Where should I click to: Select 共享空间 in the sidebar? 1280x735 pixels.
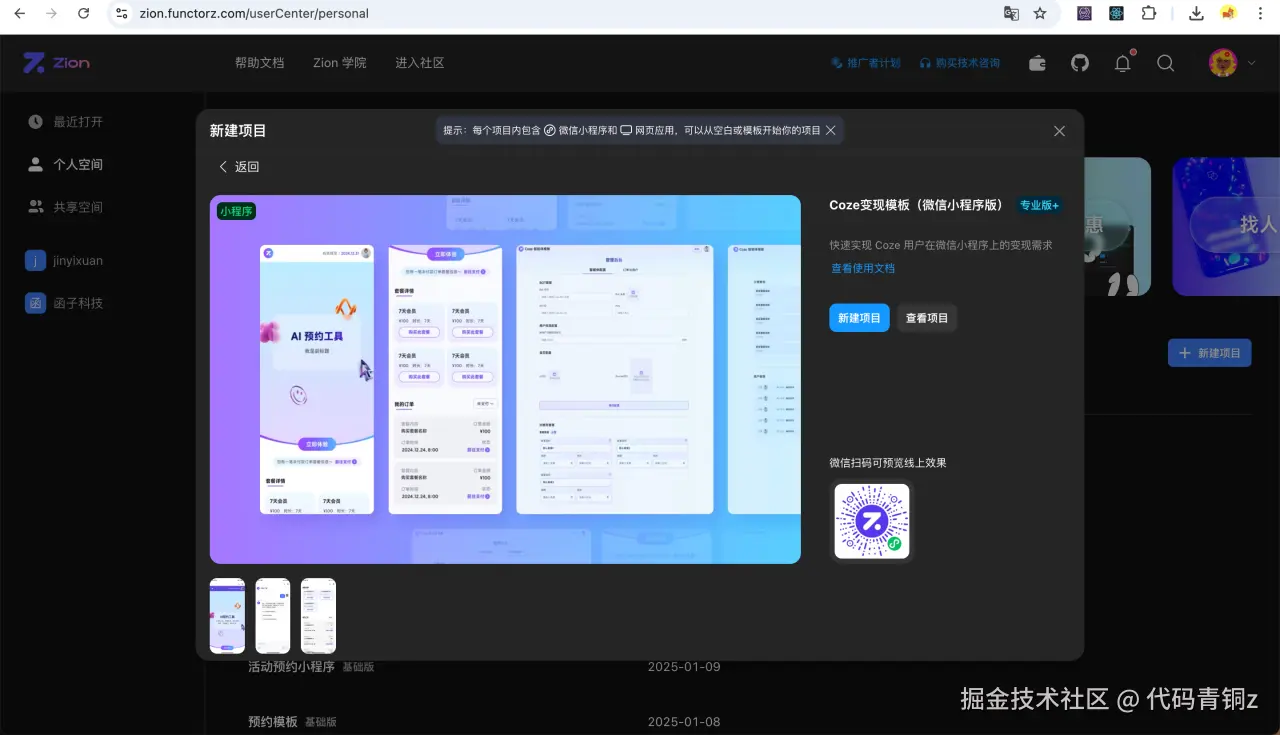[x=65, y=207]
